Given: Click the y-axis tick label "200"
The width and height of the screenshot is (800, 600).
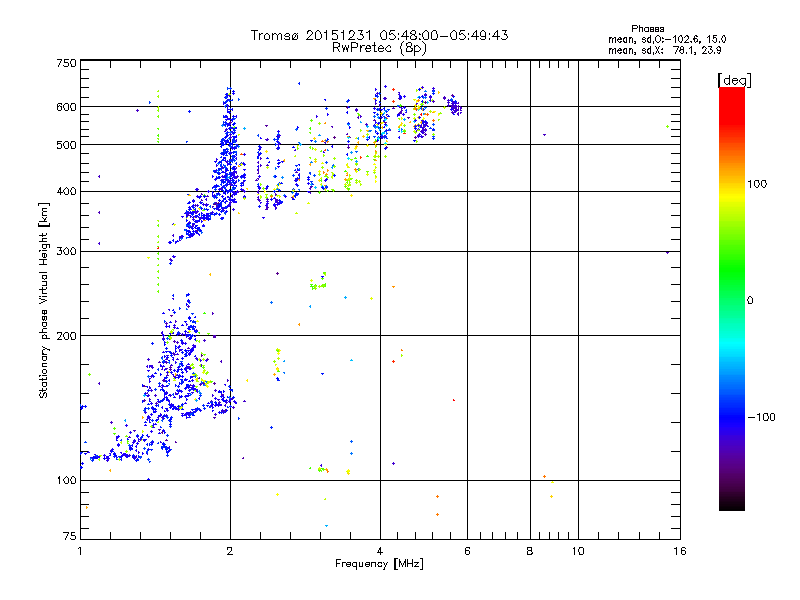Looking at the screenshot, I should (x=66, y=336).
